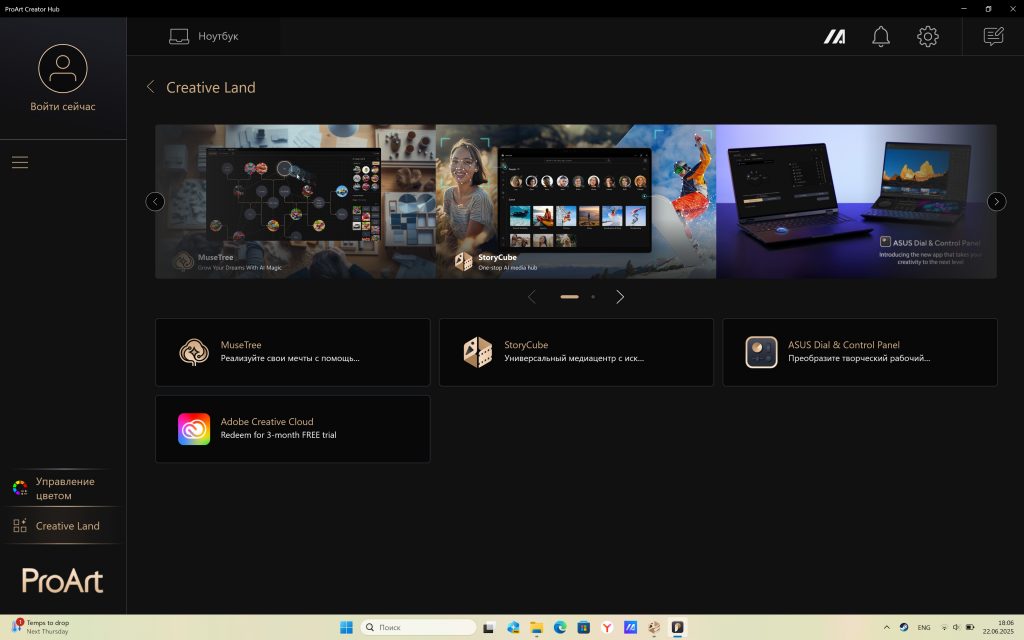This screenshot has width=1024, height=640.
Task: Select the 'Ноутбук' device tab
Action: pyautogui.click(x=203, y=36)
